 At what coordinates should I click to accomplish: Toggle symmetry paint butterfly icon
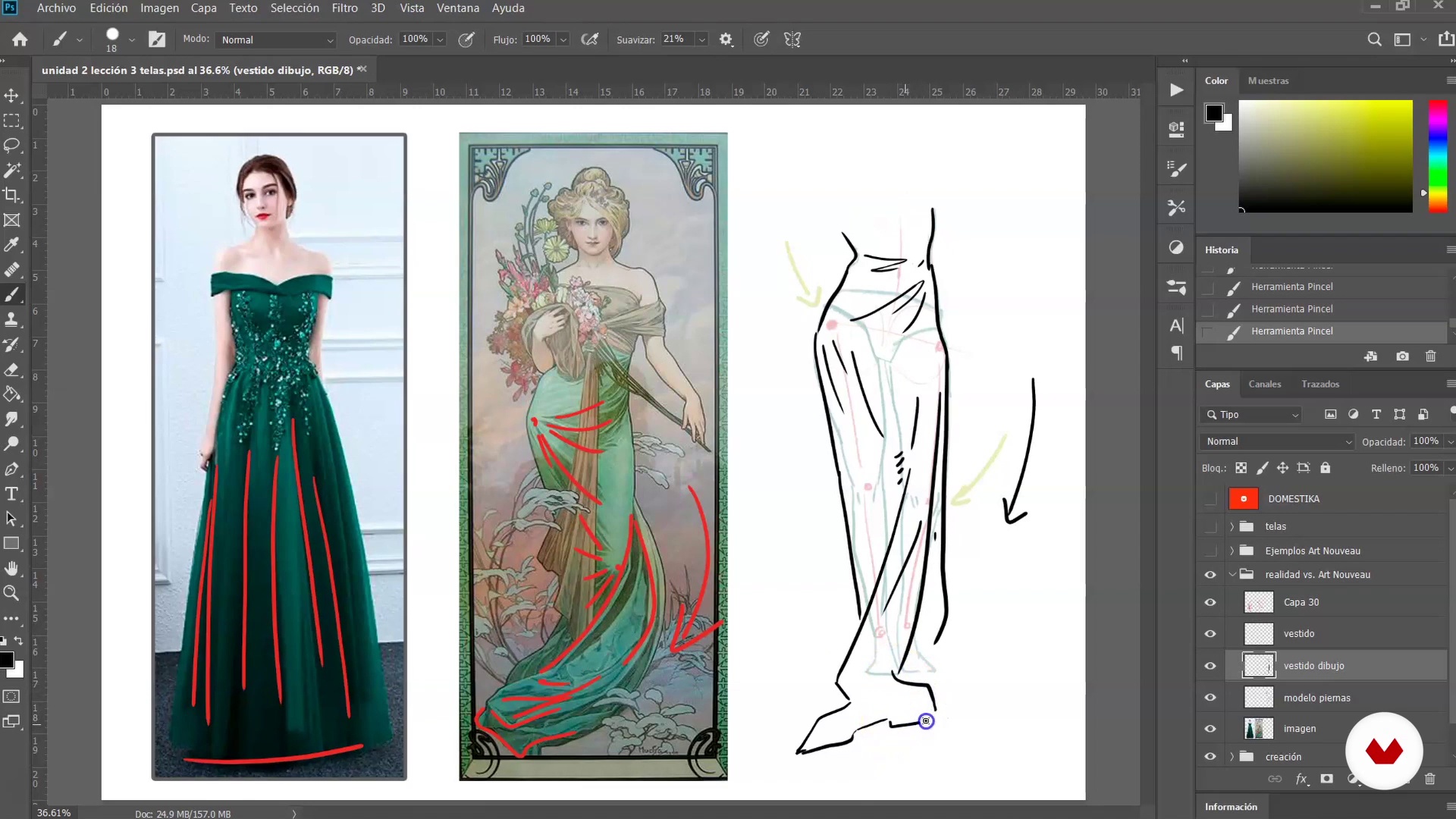point(792,39)
